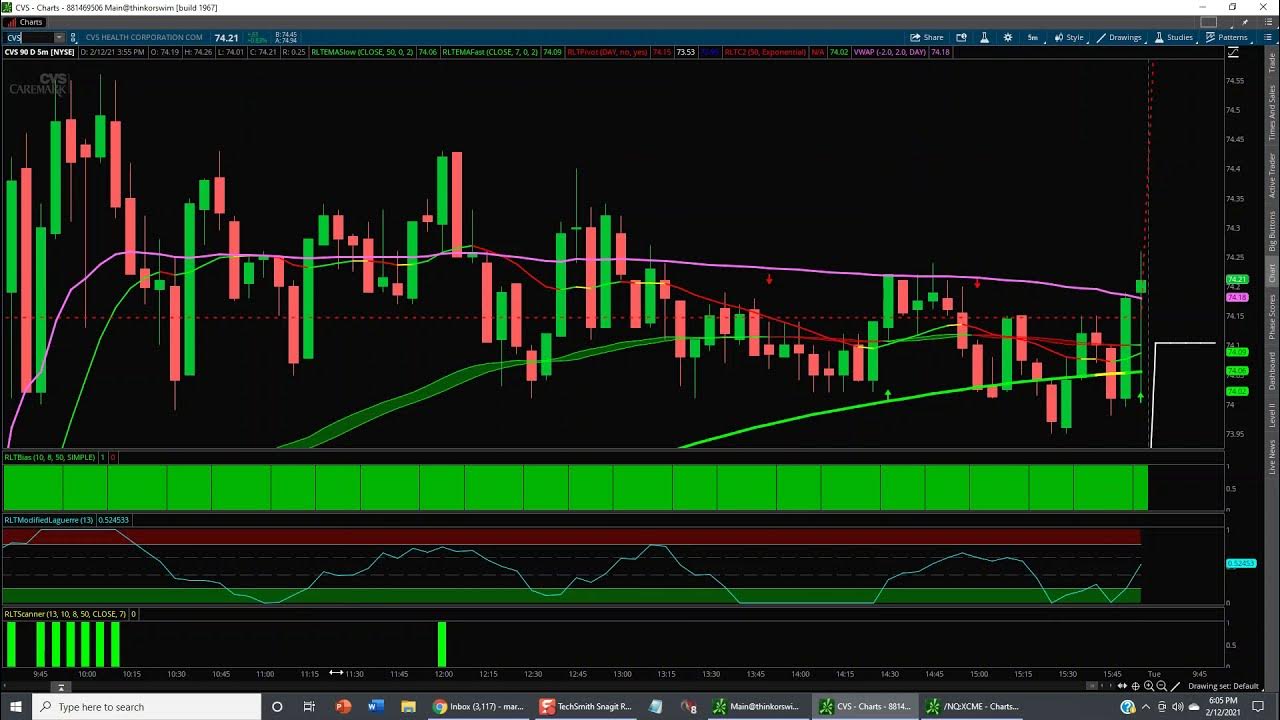The image size is (1280, 720).
Task: Select the line drawing tool icon
Action: tap(1175, 686)
